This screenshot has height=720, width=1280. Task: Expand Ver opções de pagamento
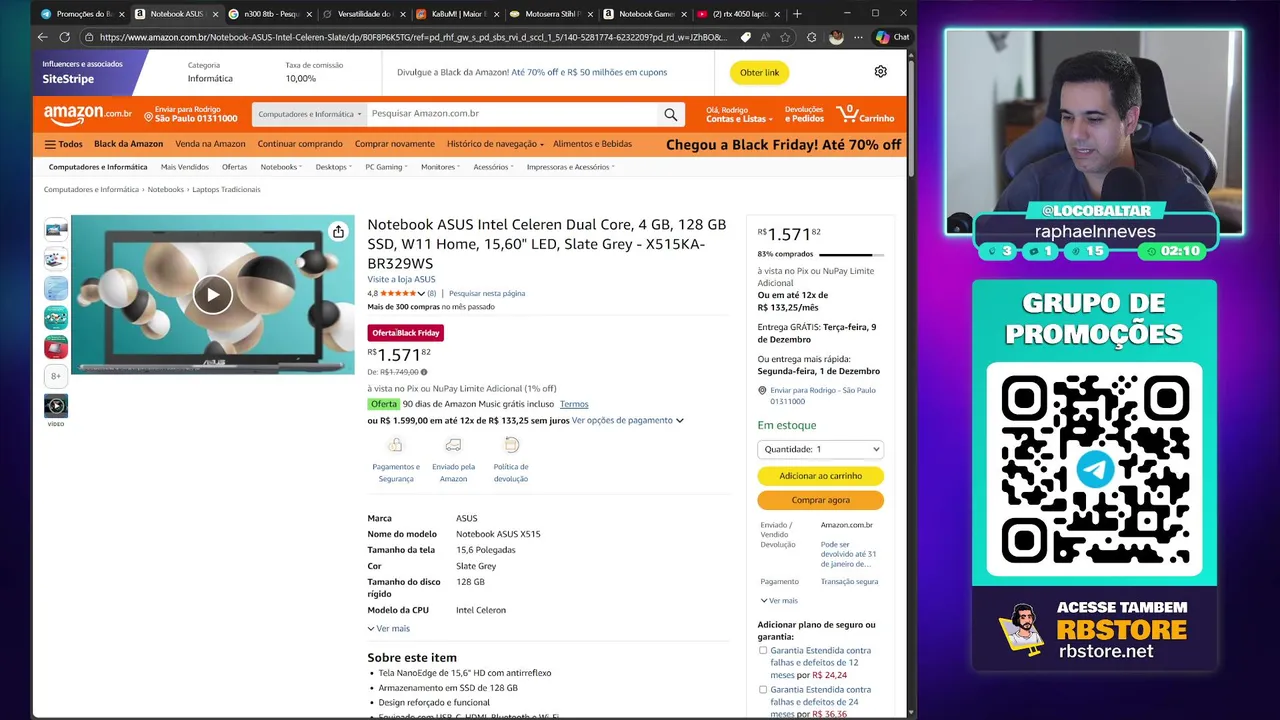coord(627,420)
